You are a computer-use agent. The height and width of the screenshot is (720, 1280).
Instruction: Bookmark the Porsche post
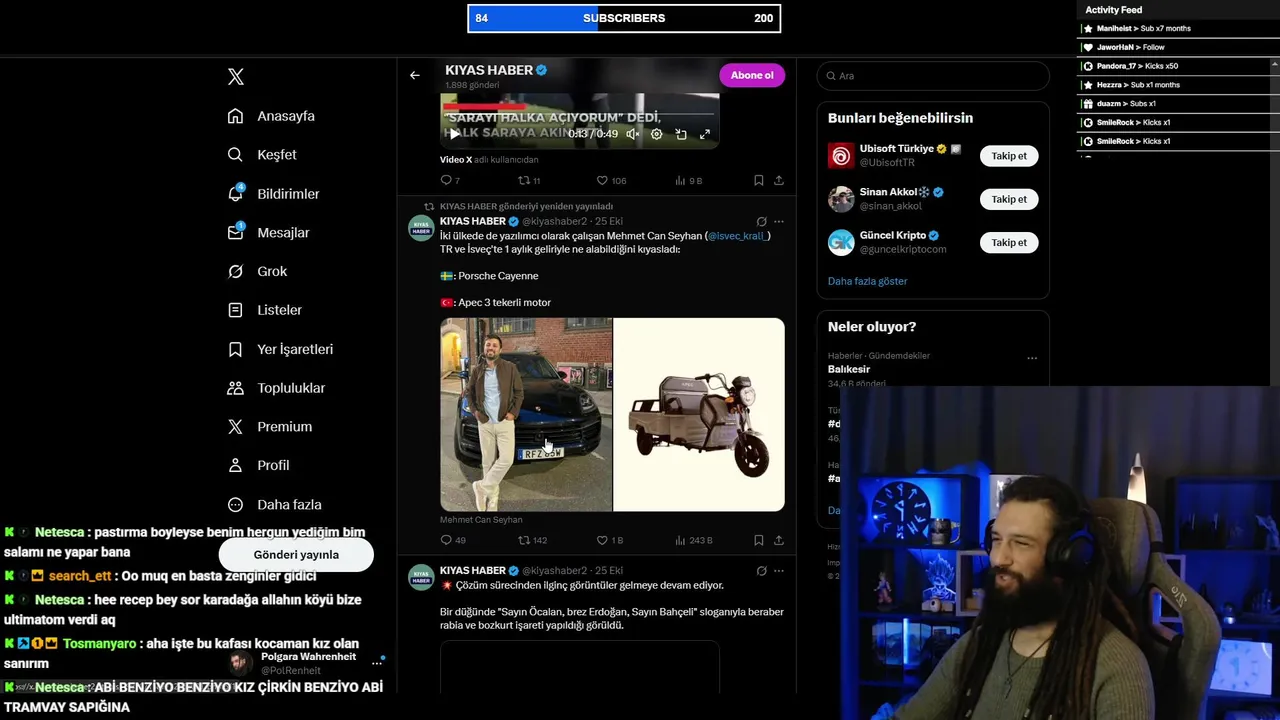(759, 540)
